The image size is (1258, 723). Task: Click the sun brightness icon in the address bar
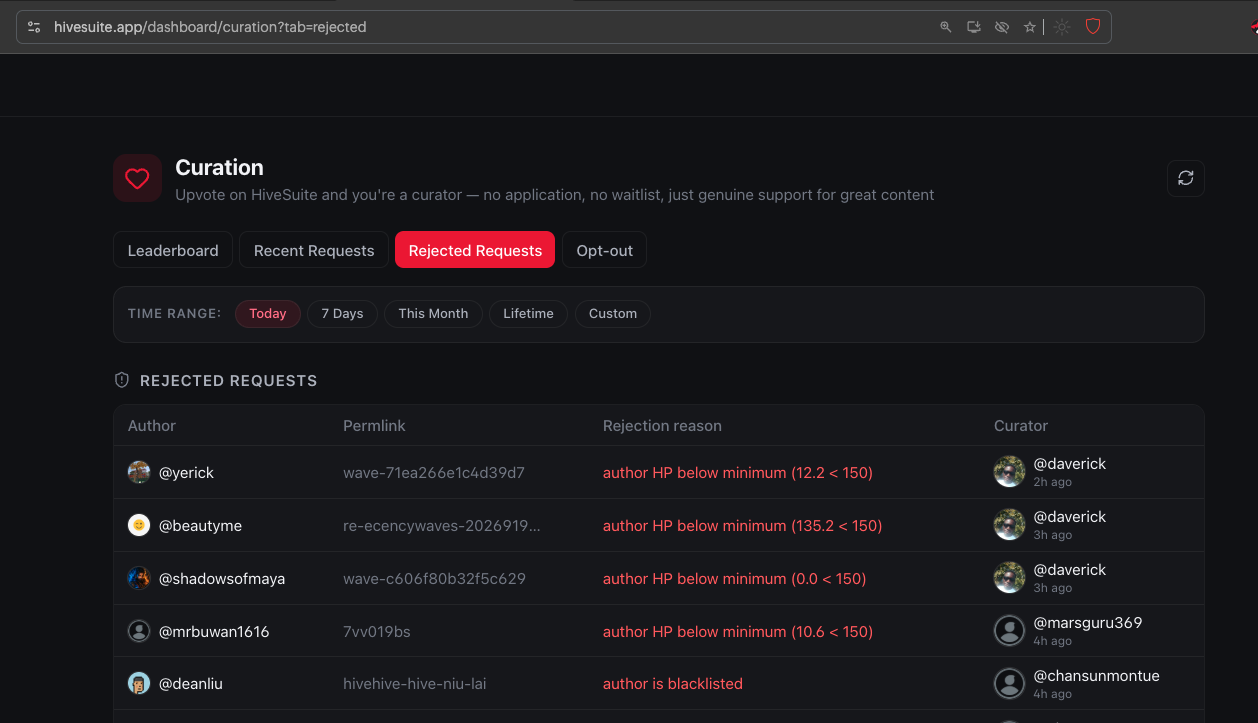click(x=1062, y=27)
